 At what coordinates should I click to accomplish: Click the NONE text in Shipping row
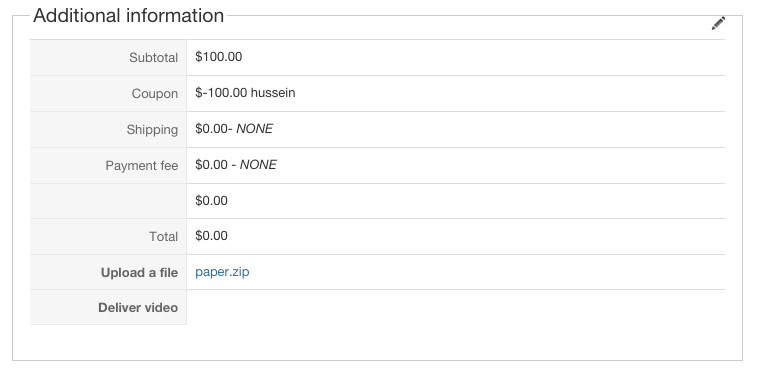(x=255, y=128)
